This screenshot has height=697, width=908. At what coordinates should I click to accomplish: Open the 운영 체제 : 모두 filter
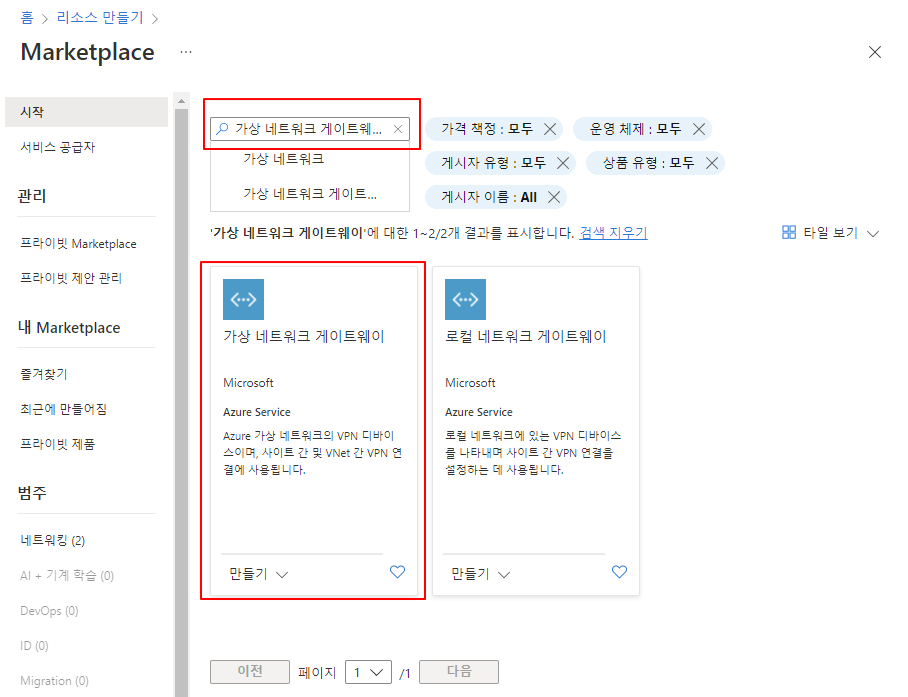pos(635,129)
